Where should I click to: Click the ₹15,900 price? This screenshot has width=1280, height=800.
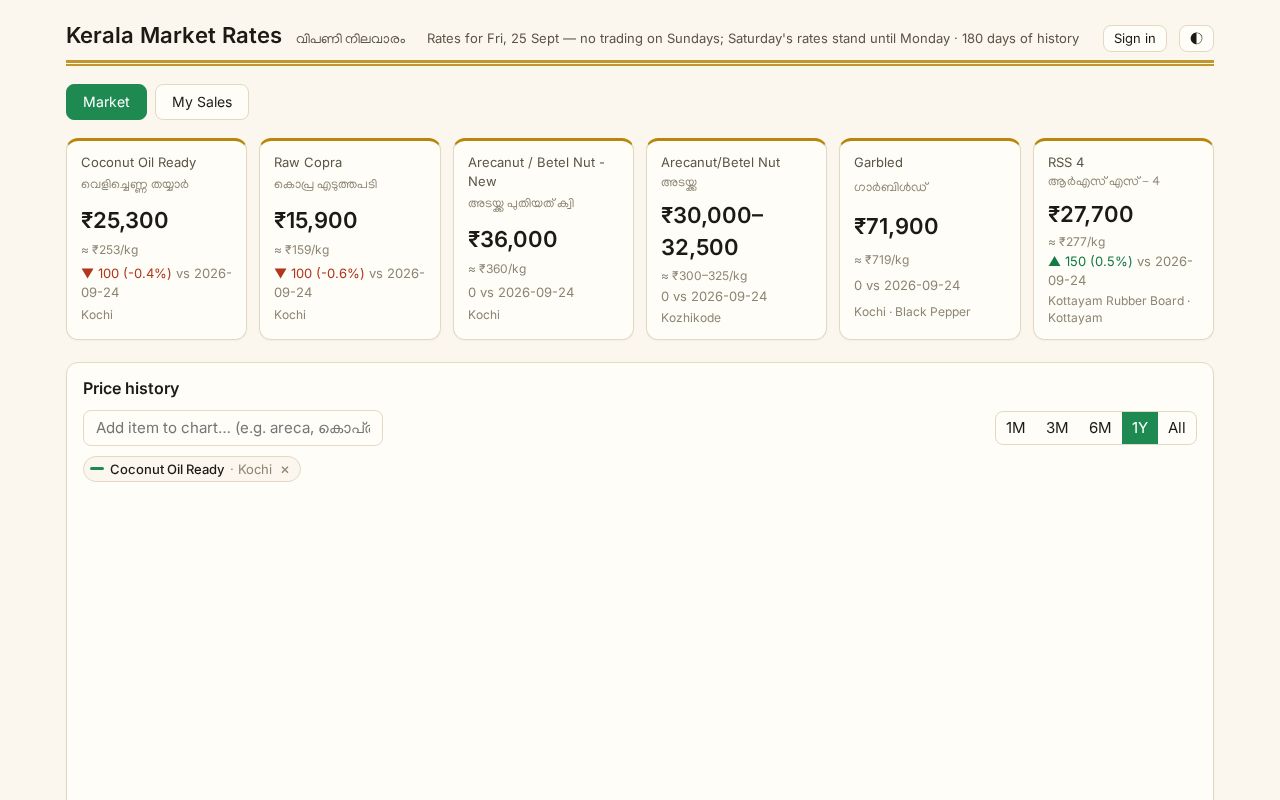tap(316, 220)
